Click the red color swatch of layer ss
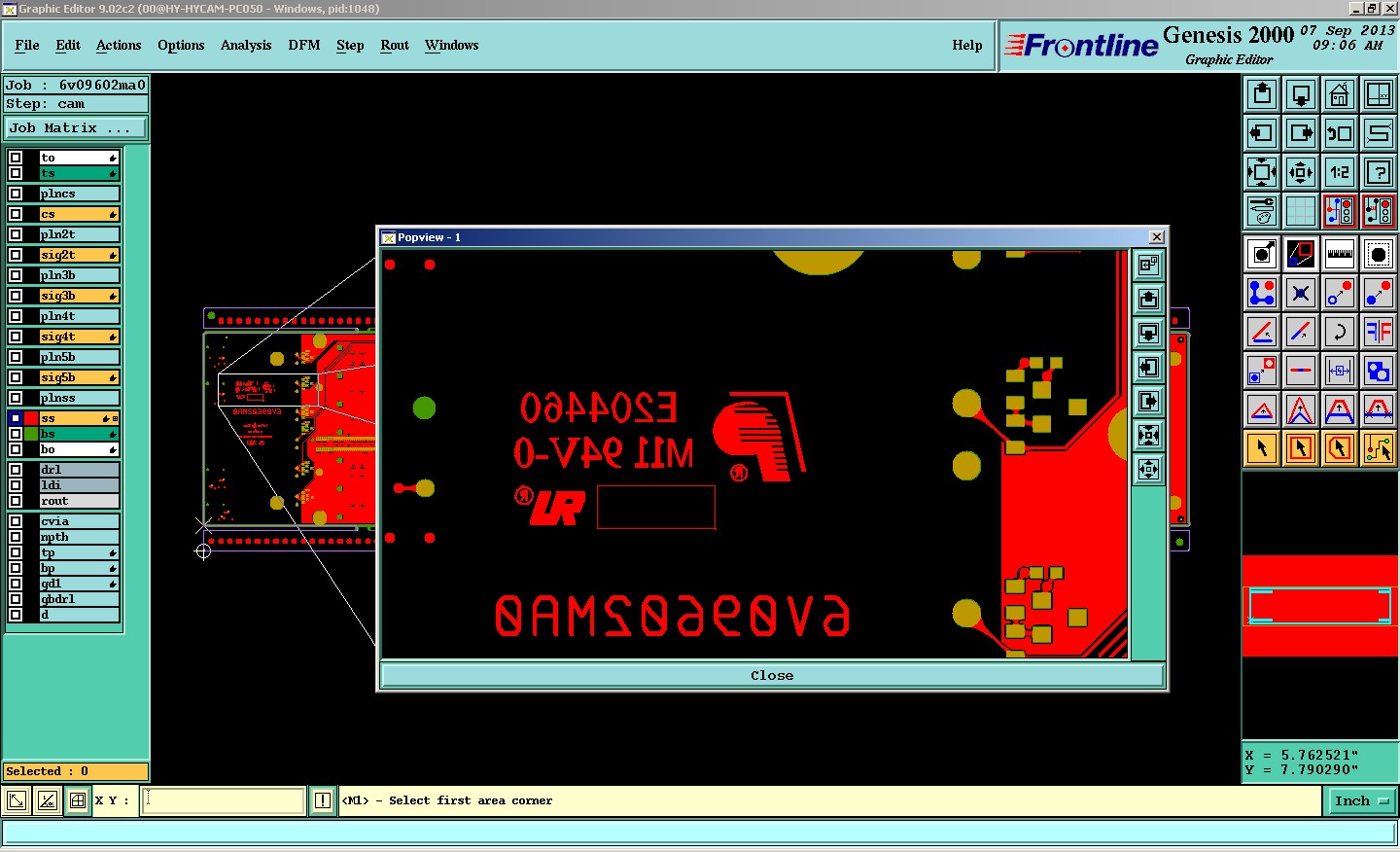 click(32, 418)
